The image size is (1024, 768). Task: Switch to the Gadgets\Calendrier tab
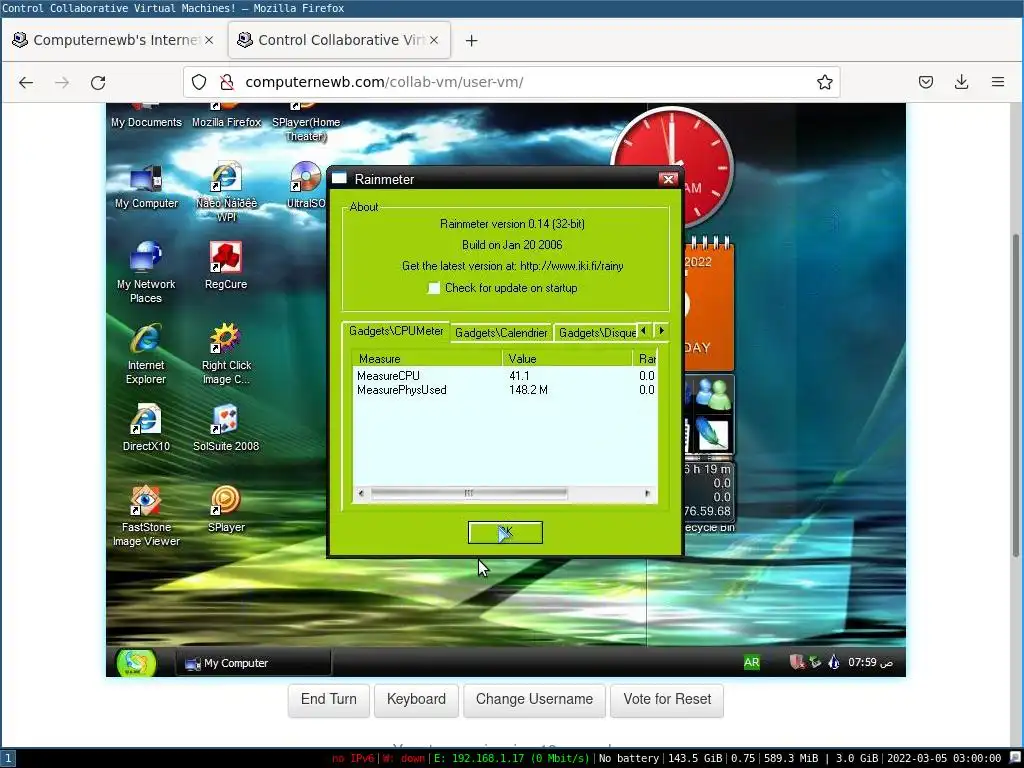501,332
